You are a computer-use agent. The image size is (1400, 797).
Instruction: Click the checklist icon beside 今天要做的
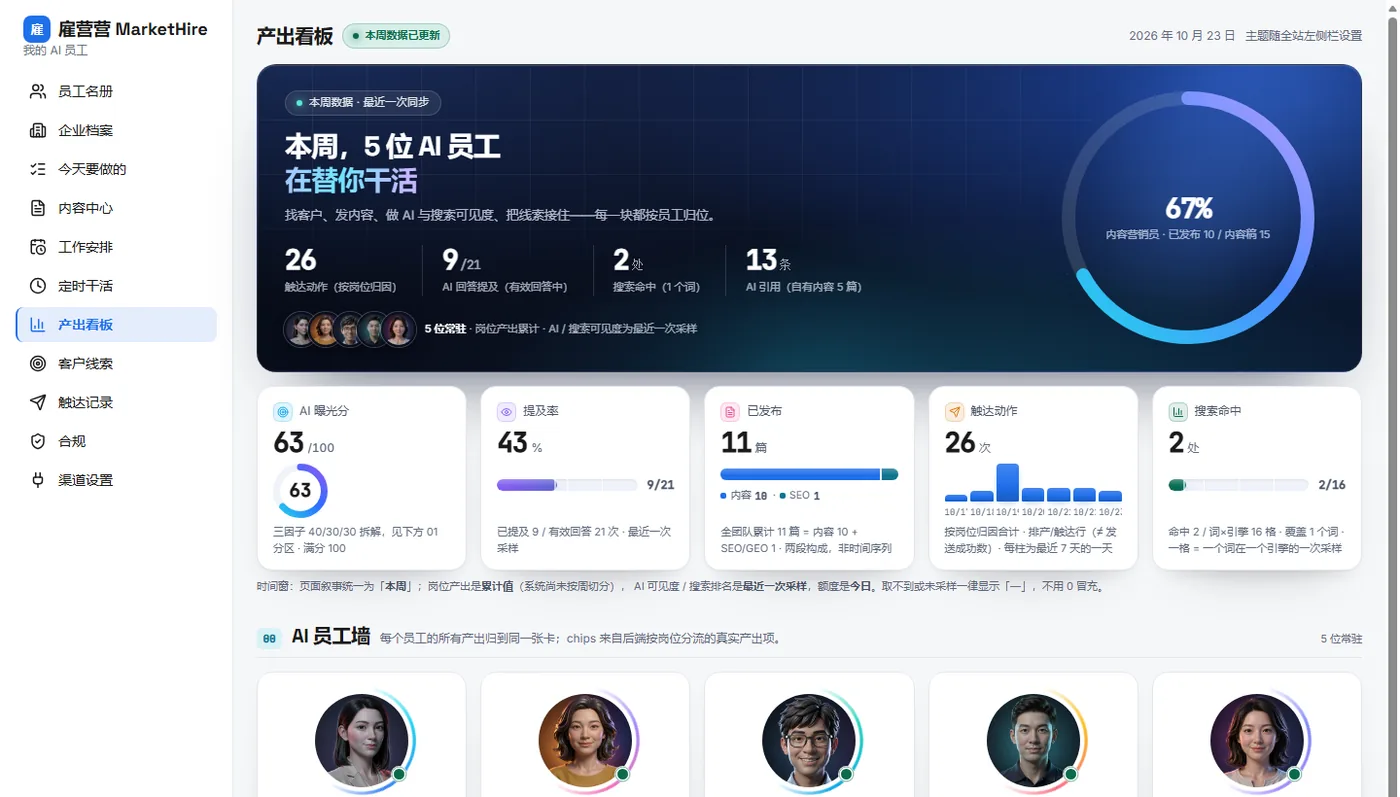[x=38, y=169]
